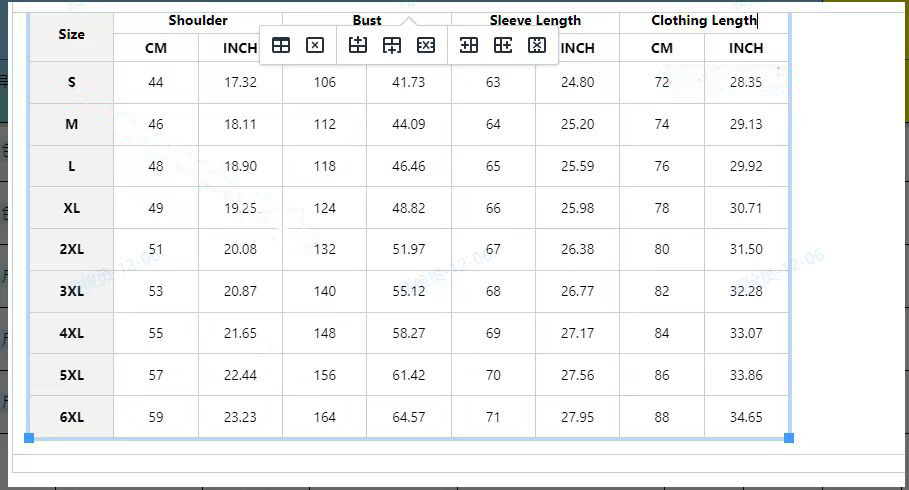Insert a row above via toolbar icon

point(358,45)
